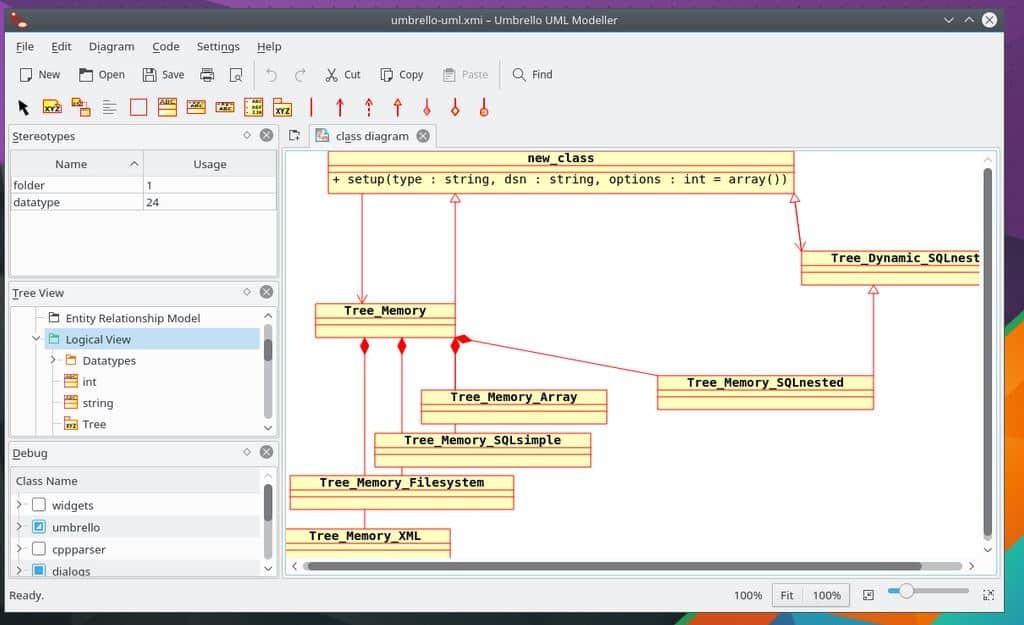The image size is (1024, 625).
Task: Click the Find button in the toolbar
Action: click(532, 75)
